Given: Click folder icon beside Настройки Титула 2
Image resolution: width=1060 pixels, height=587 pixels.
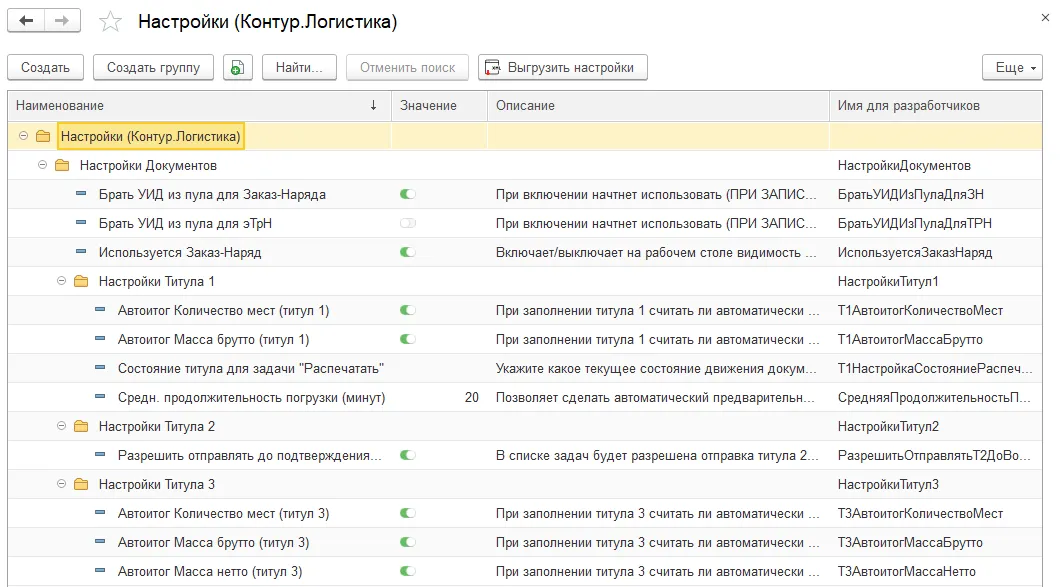Looking at the screenshot, I should 81,427.
